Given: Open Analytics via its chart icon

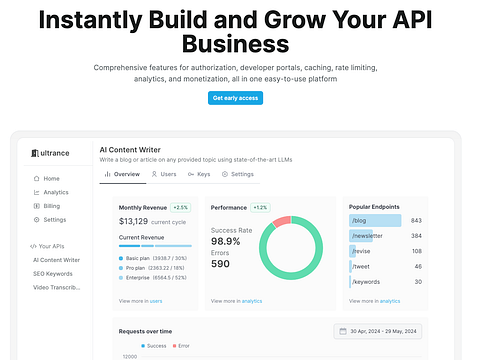Looking at the screenshot, I should (x=37, y=192).
